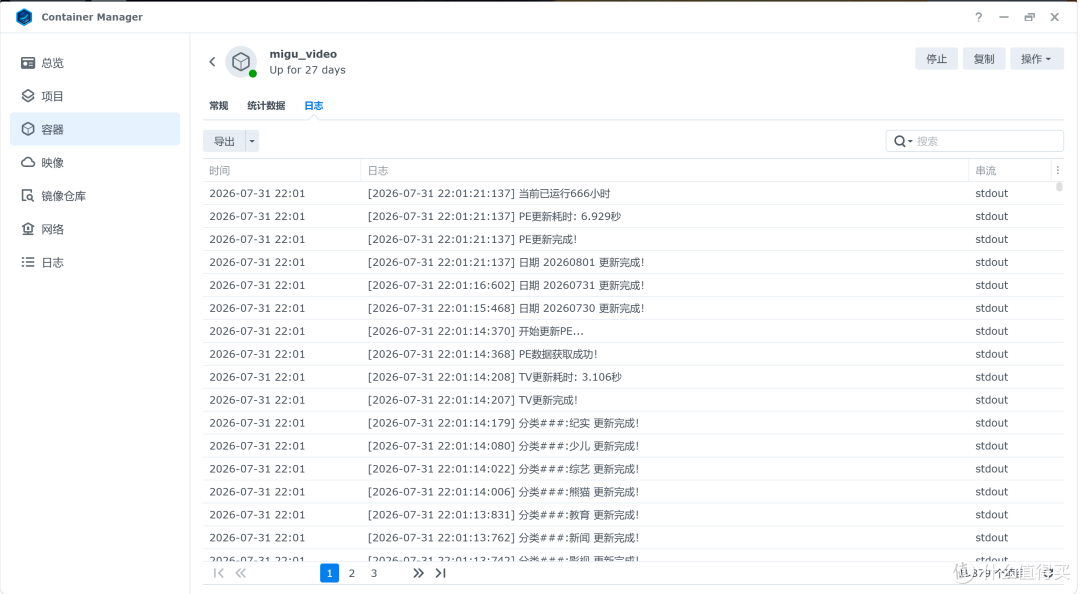Select page 1 in pagination
The width and height of the screenshot is (1080, 594).
click(329, 573)
